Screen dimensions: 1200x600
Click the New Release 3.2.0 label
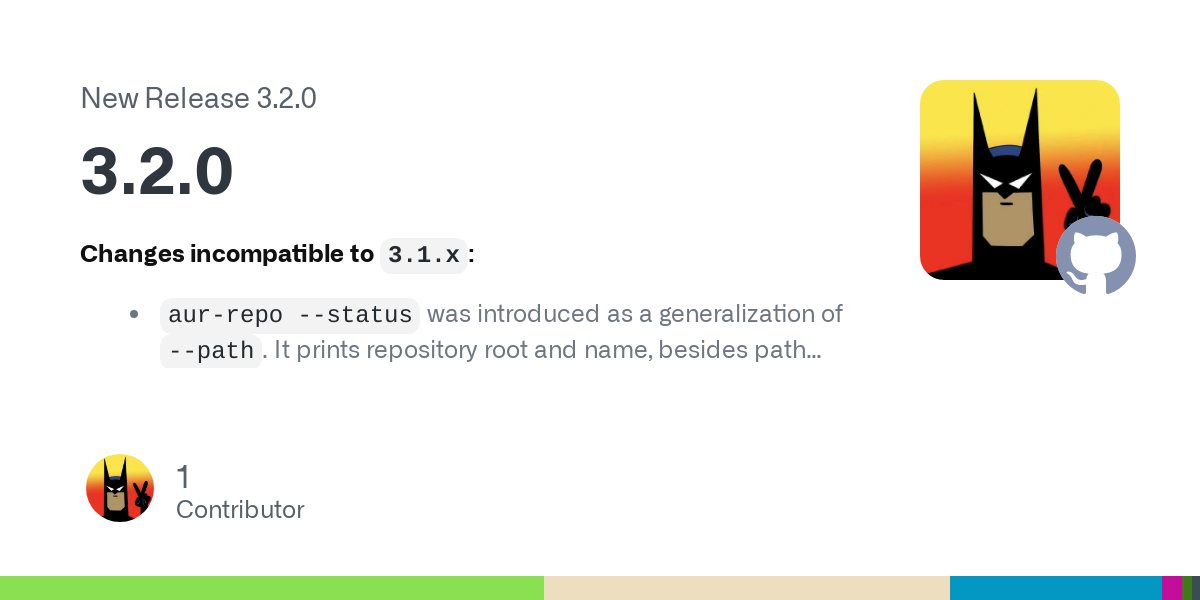point(198,98)
